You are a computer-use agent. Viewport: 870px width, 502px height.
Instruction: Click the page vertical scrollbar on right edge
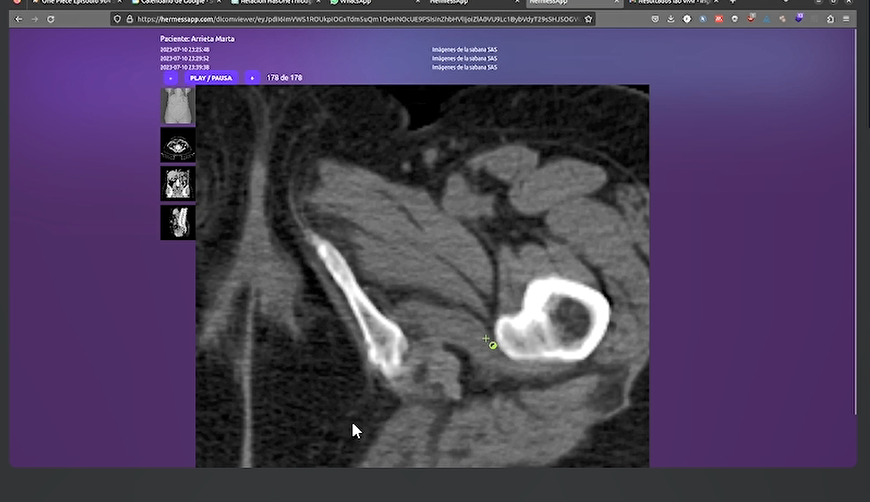coord(855,222)
